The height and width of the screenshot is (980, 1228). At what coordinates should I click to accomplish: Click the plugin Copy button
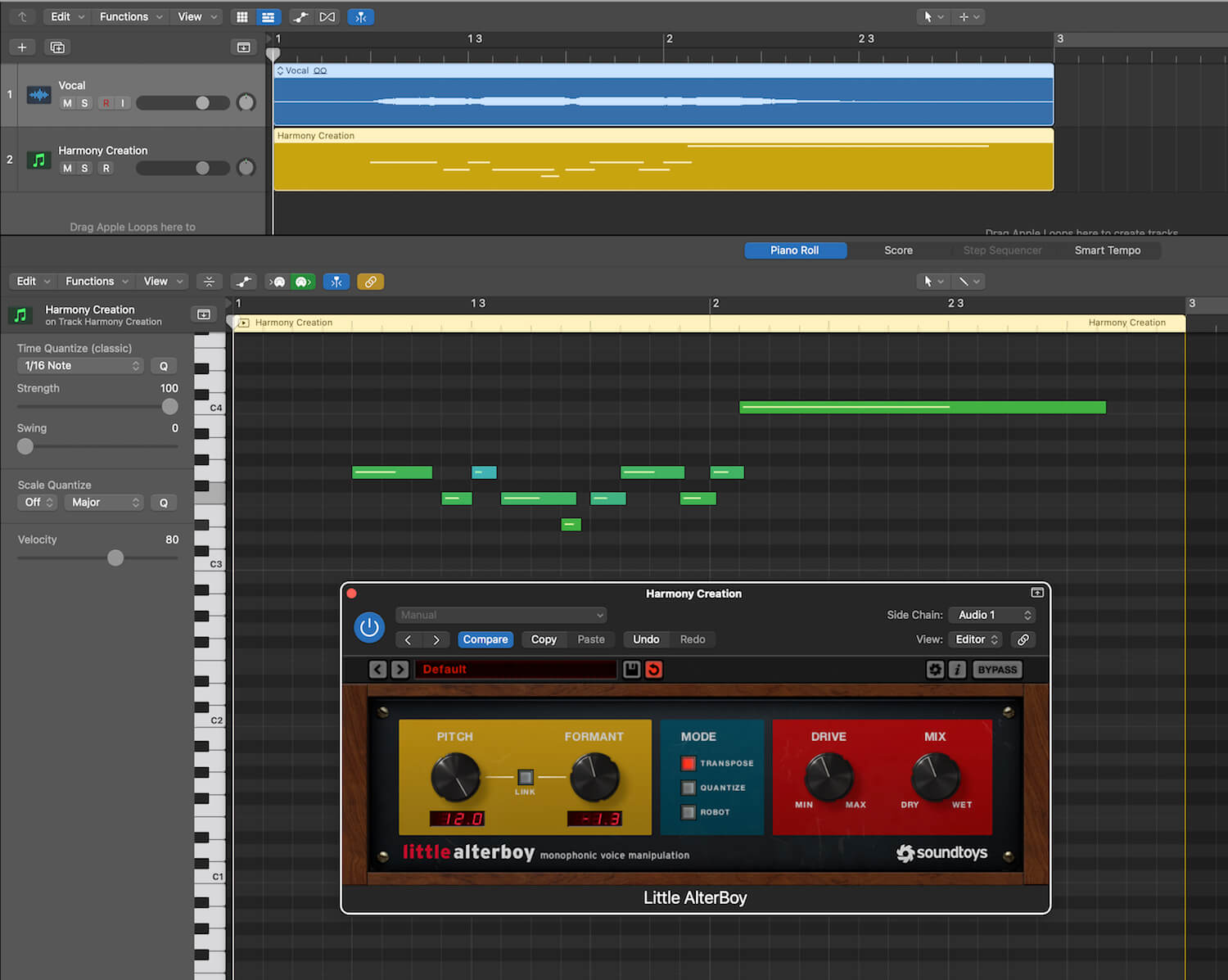pos(544,639)
